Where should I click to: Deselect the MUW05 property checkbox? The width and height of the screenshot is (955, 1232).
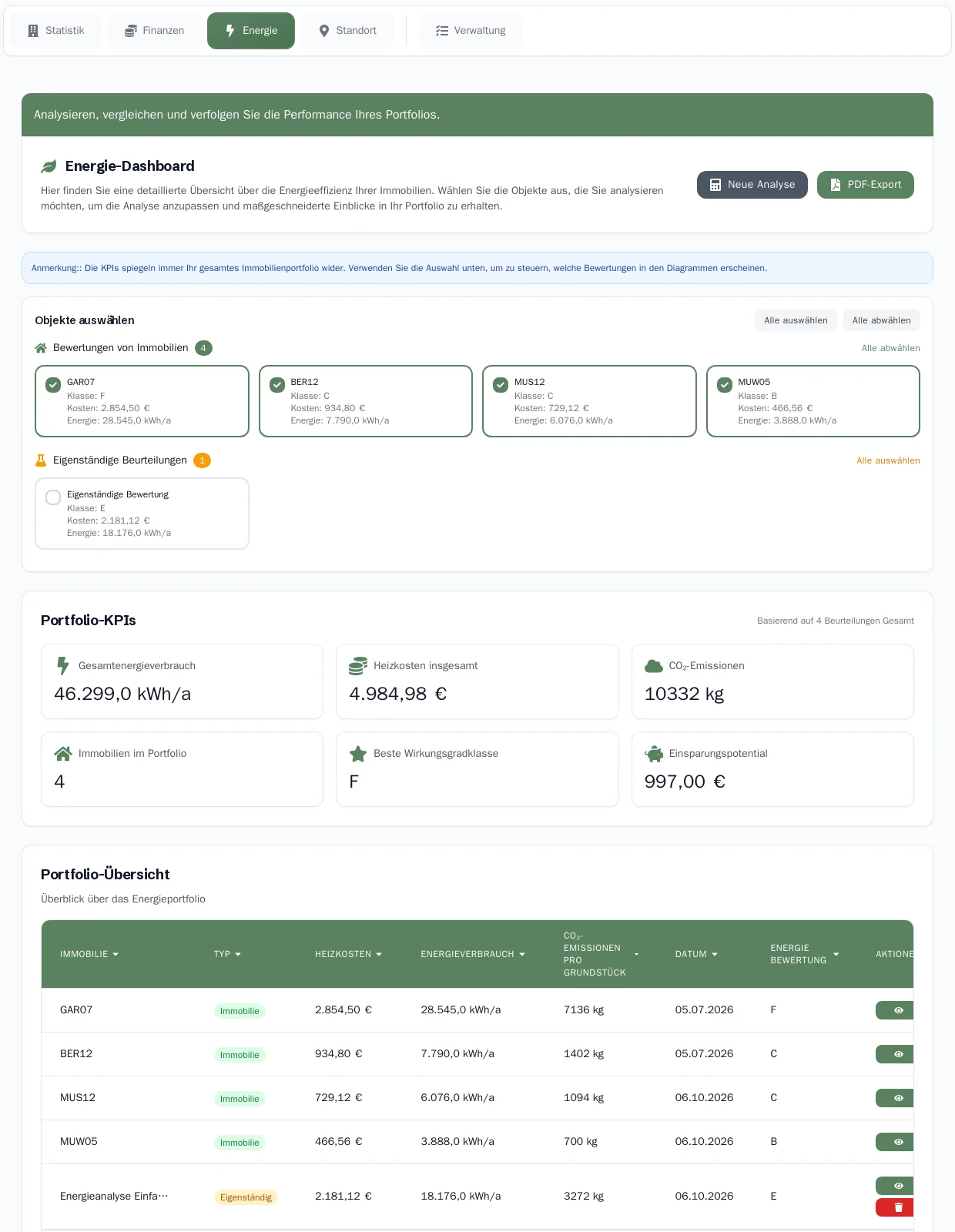725,385
